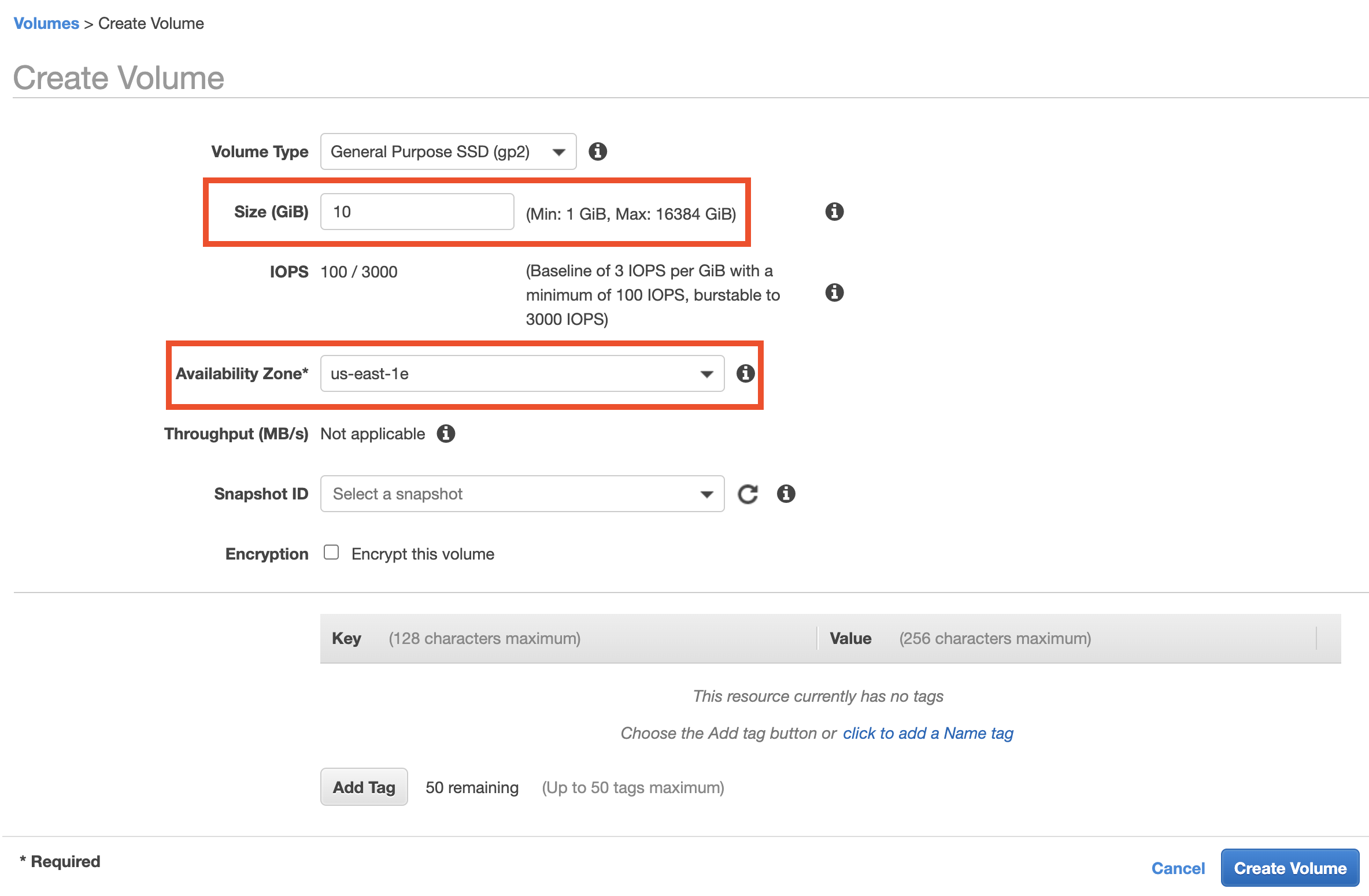Cancel volume creation
Viewport: 1369px width, 896px height.
pos(1178,868)
